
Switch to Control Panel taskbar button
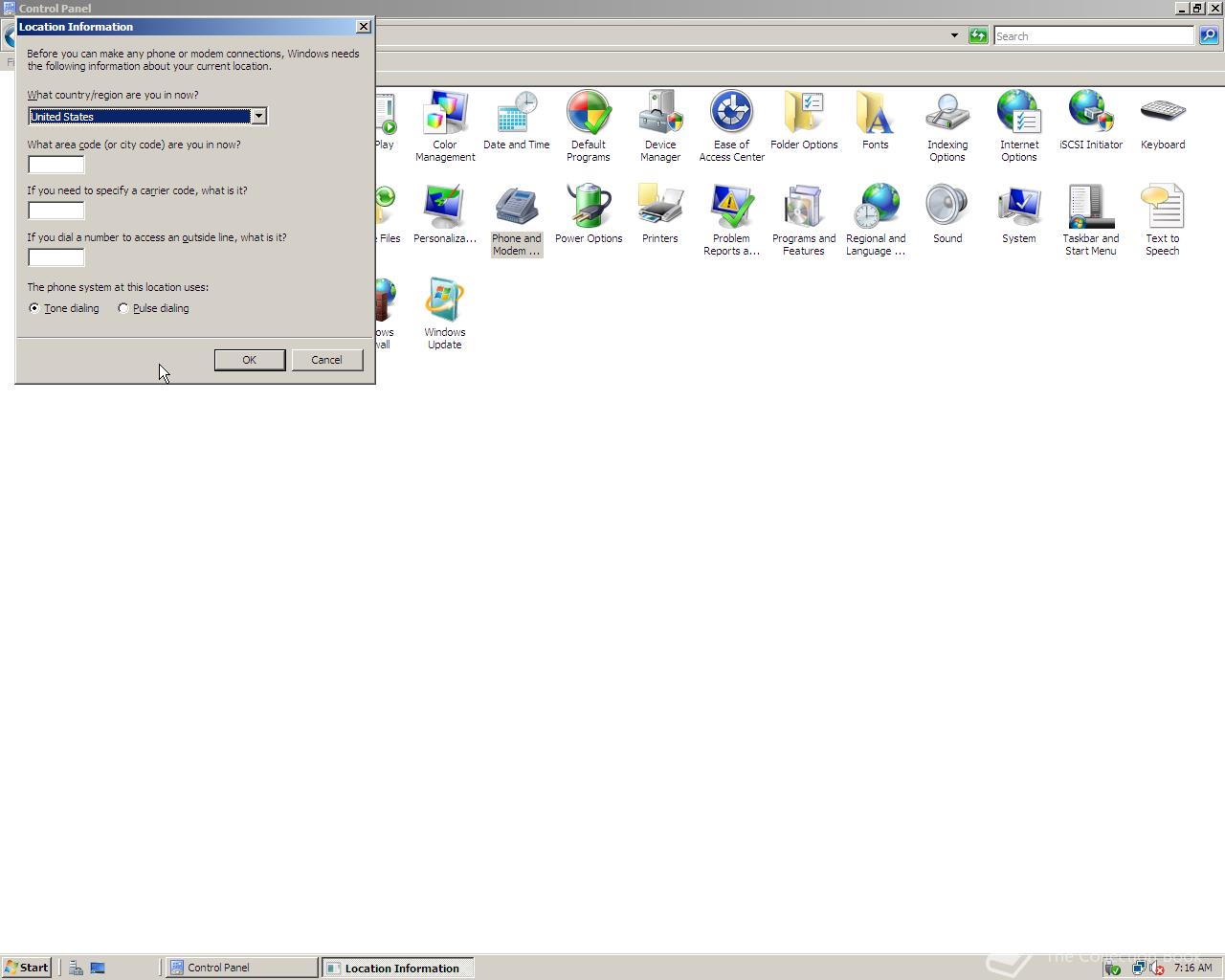click(x=242, y=968)
